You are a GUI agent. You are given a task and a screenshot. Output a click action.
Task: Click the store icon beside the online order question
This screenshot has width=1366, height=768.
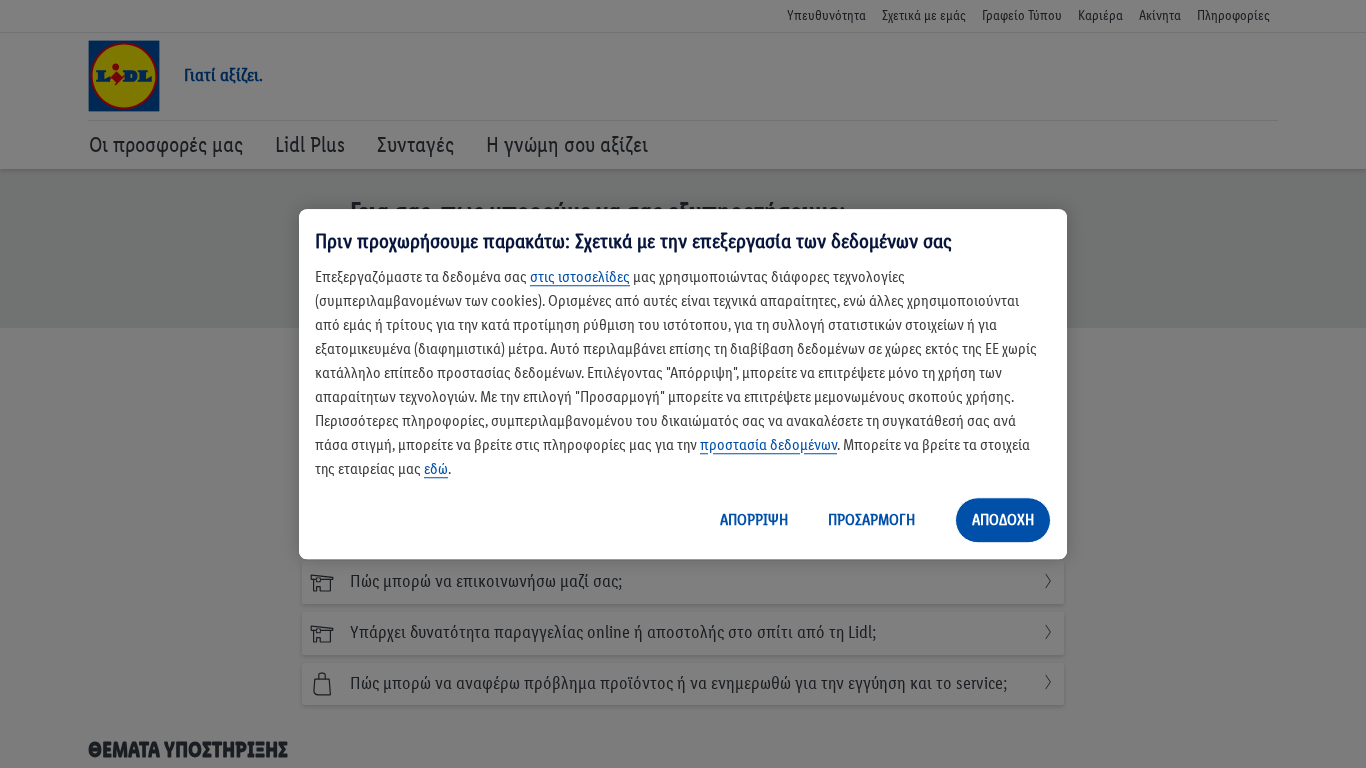pyautogui.click(x=321, y=634)
